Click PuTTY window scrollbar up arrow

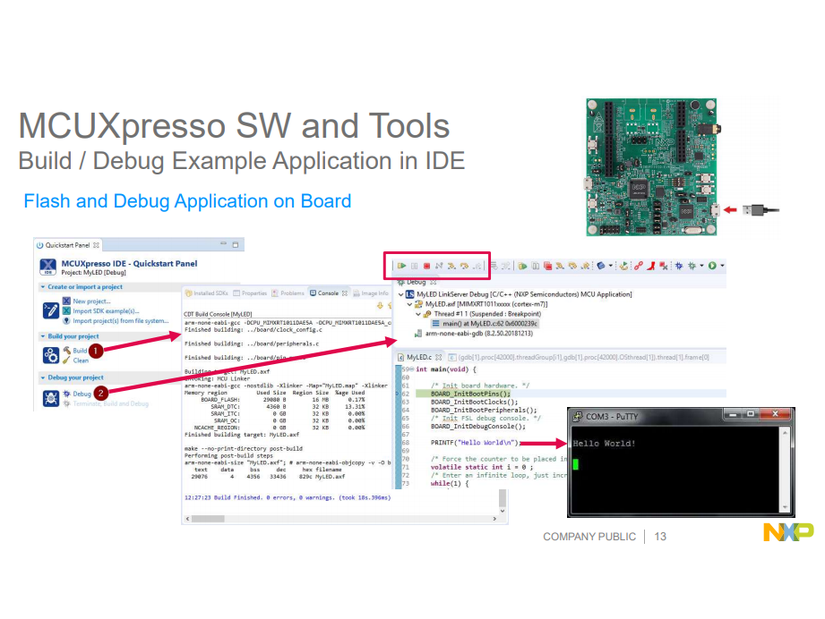[785, 433]
